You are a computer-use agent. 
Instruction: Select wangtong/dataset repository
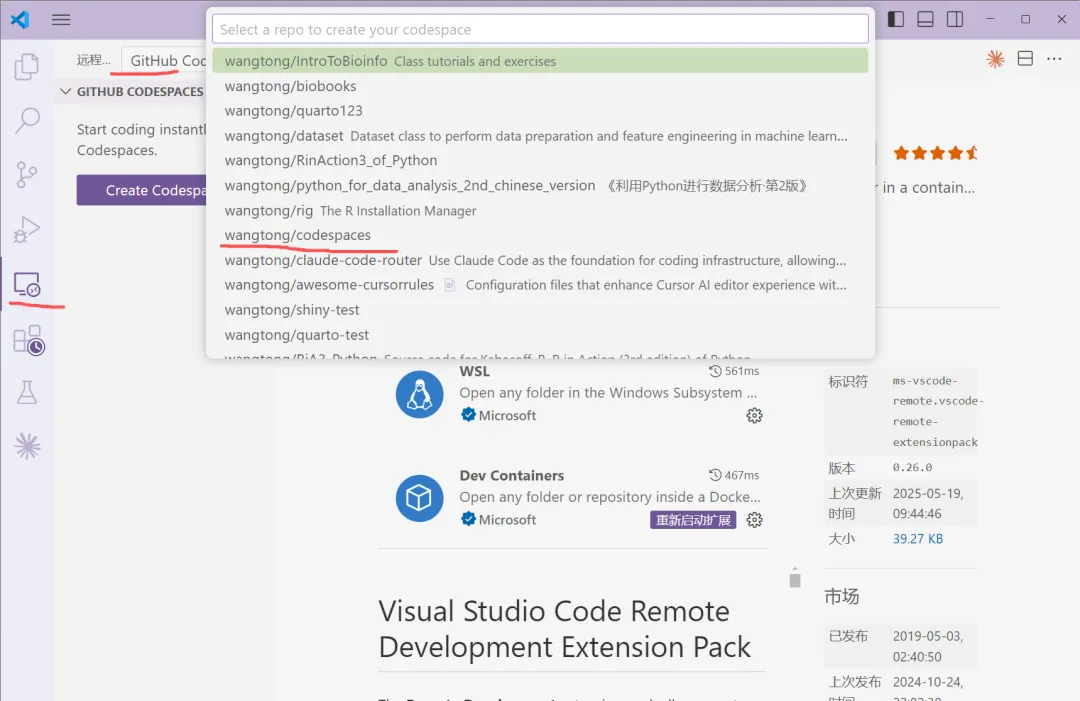click(540, 136)
